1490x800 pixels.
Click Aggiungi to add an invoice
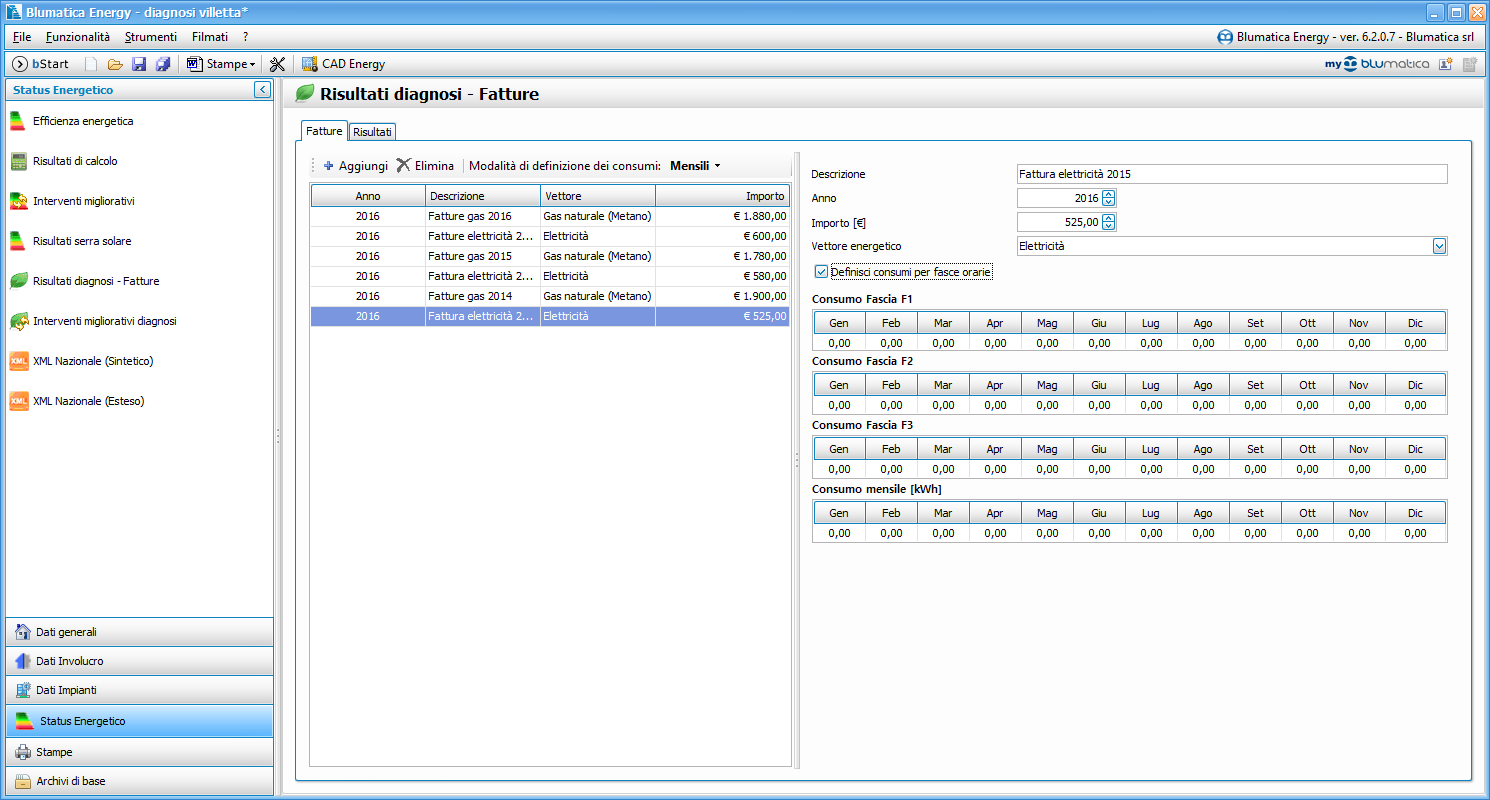(355, 166)
